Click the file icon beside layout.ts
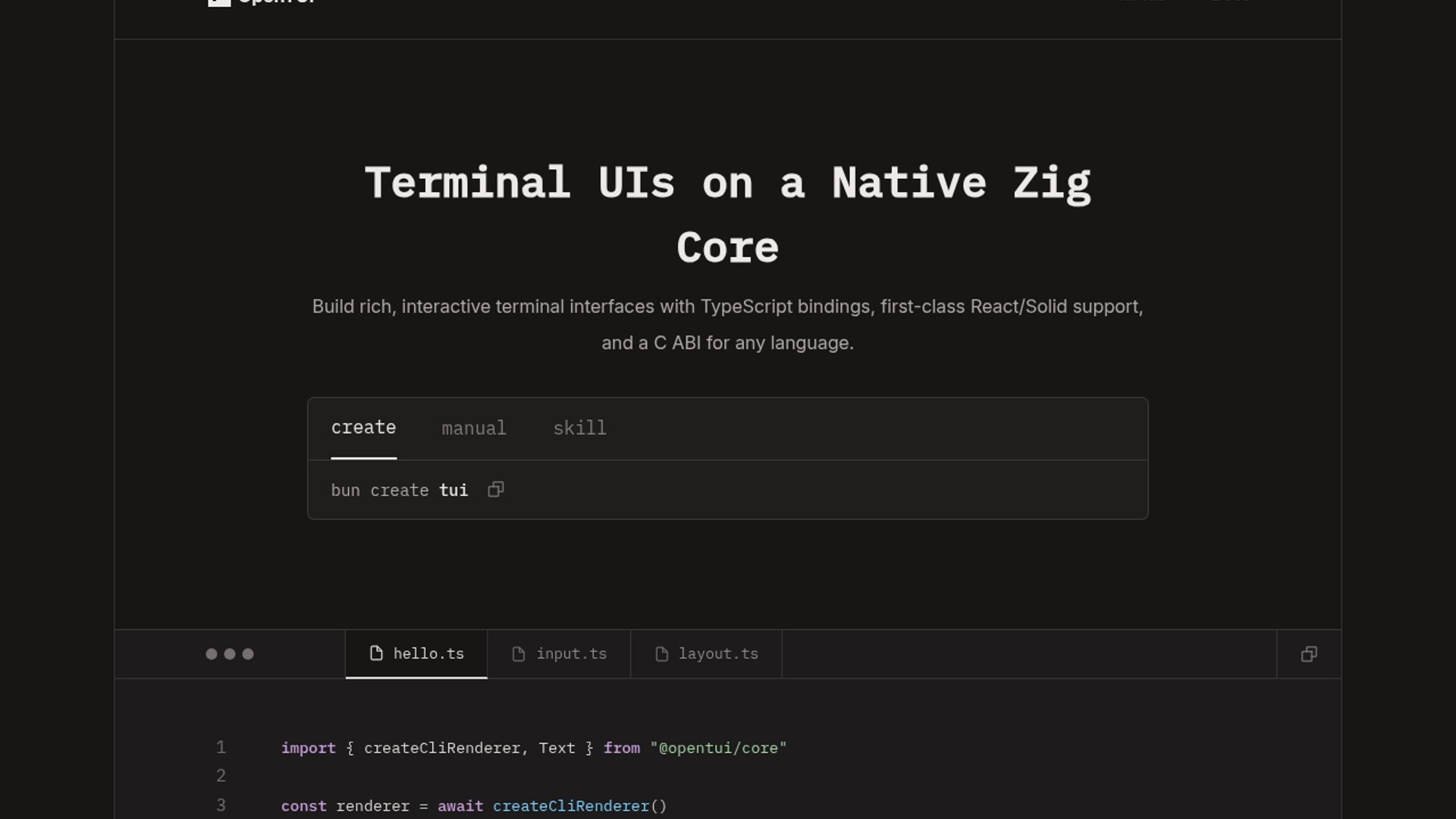Viewport: 1456px width, 819px height. click(661, 654)
